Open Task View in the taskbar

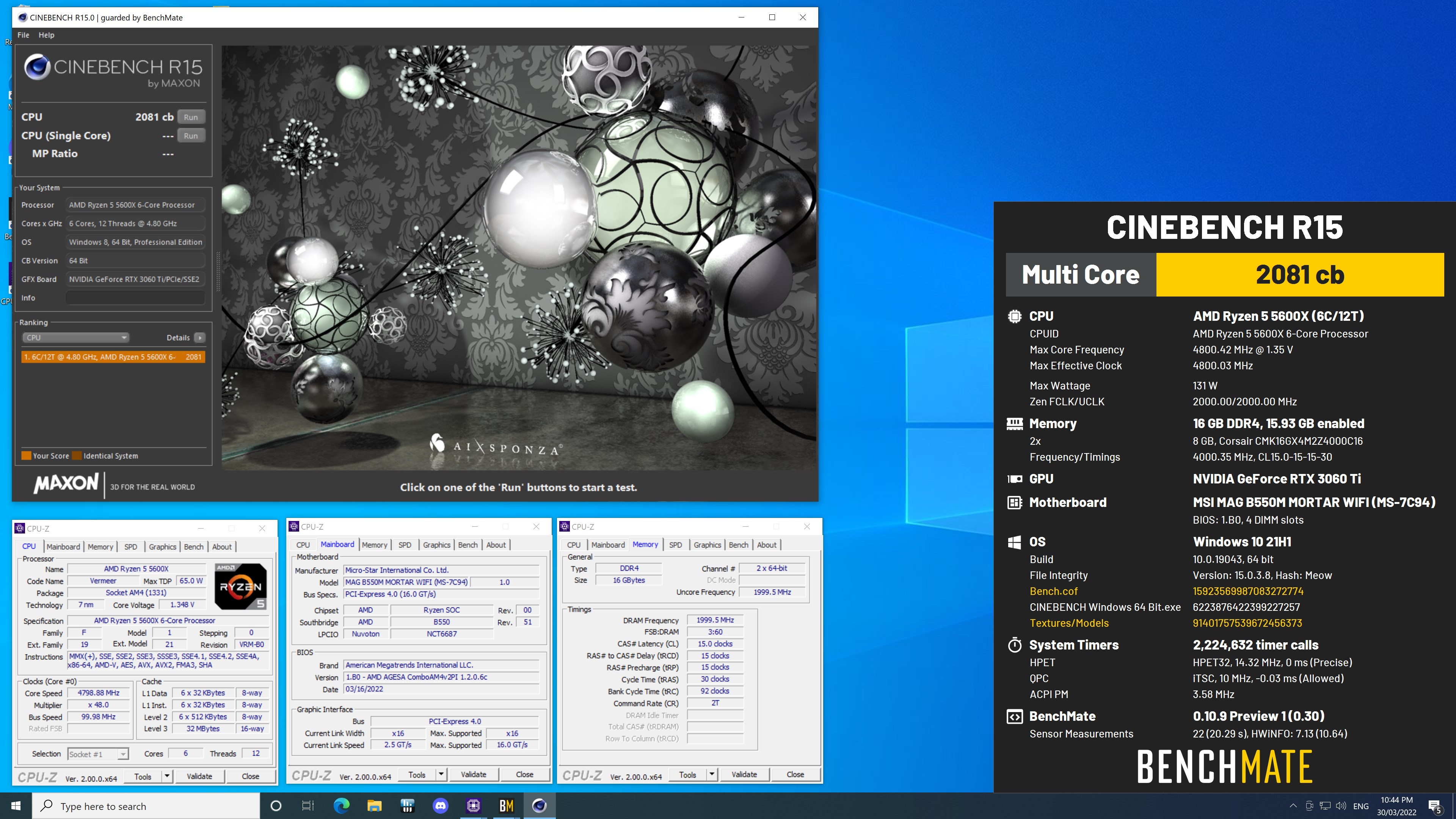point(308,806)
